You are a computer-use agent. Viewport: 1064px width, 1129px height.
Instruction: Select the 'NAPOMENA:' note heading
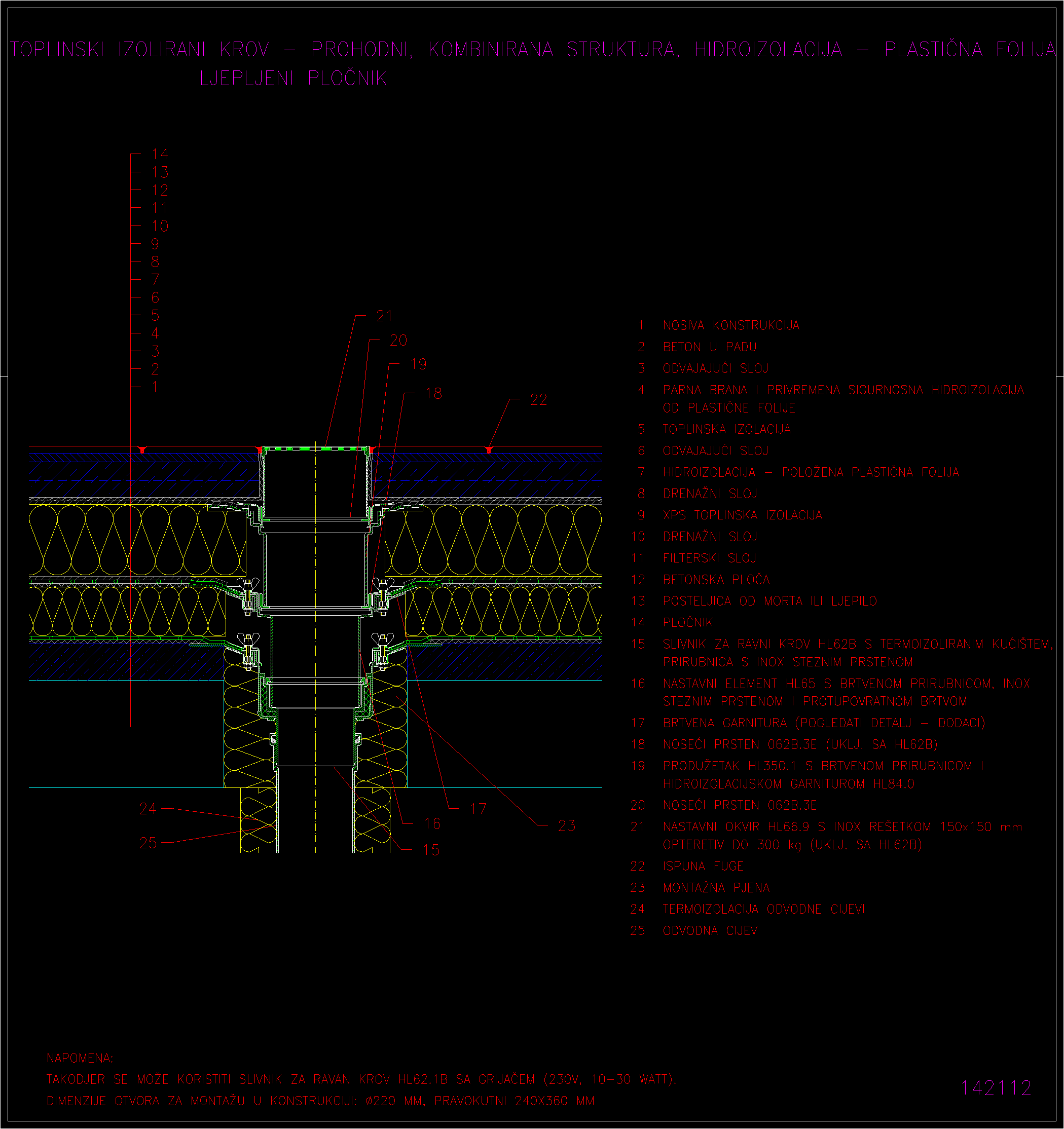click(80, 1058)
